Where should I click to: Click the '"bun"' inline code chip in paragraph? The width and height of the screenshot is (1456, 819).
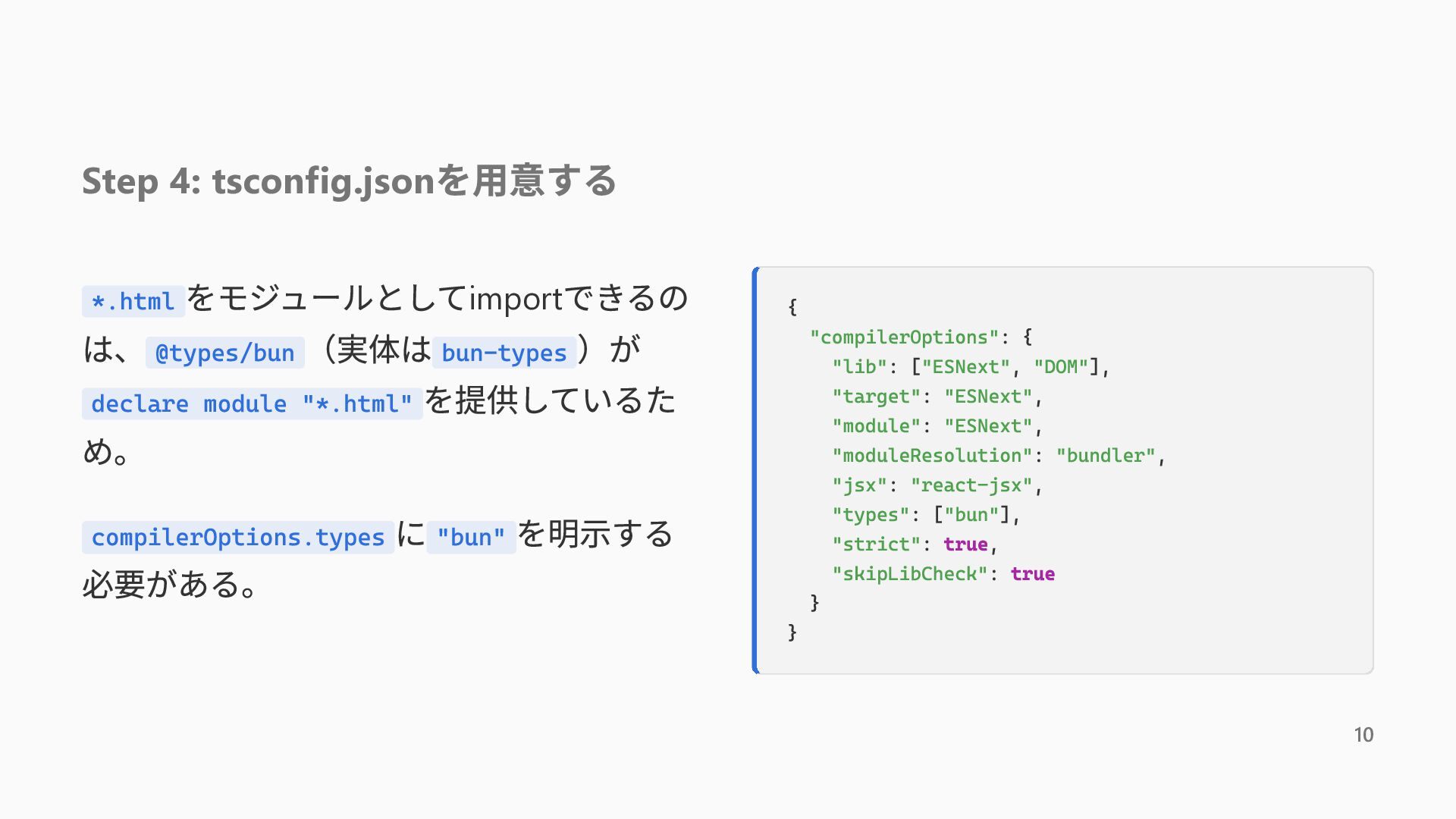tap(471, 537)
